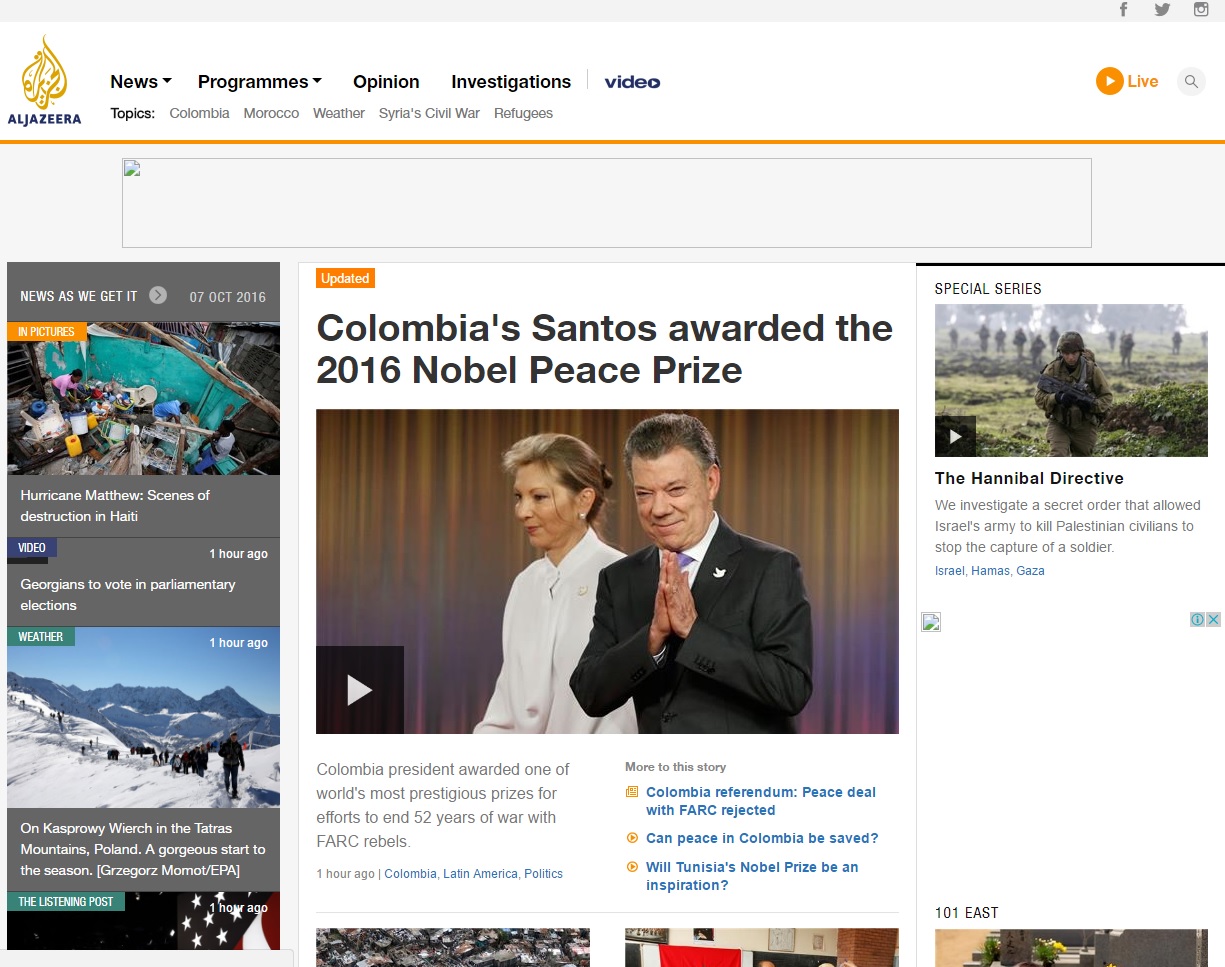Click the Politics tag
1225x967 pixels.
tap(543, 874)
